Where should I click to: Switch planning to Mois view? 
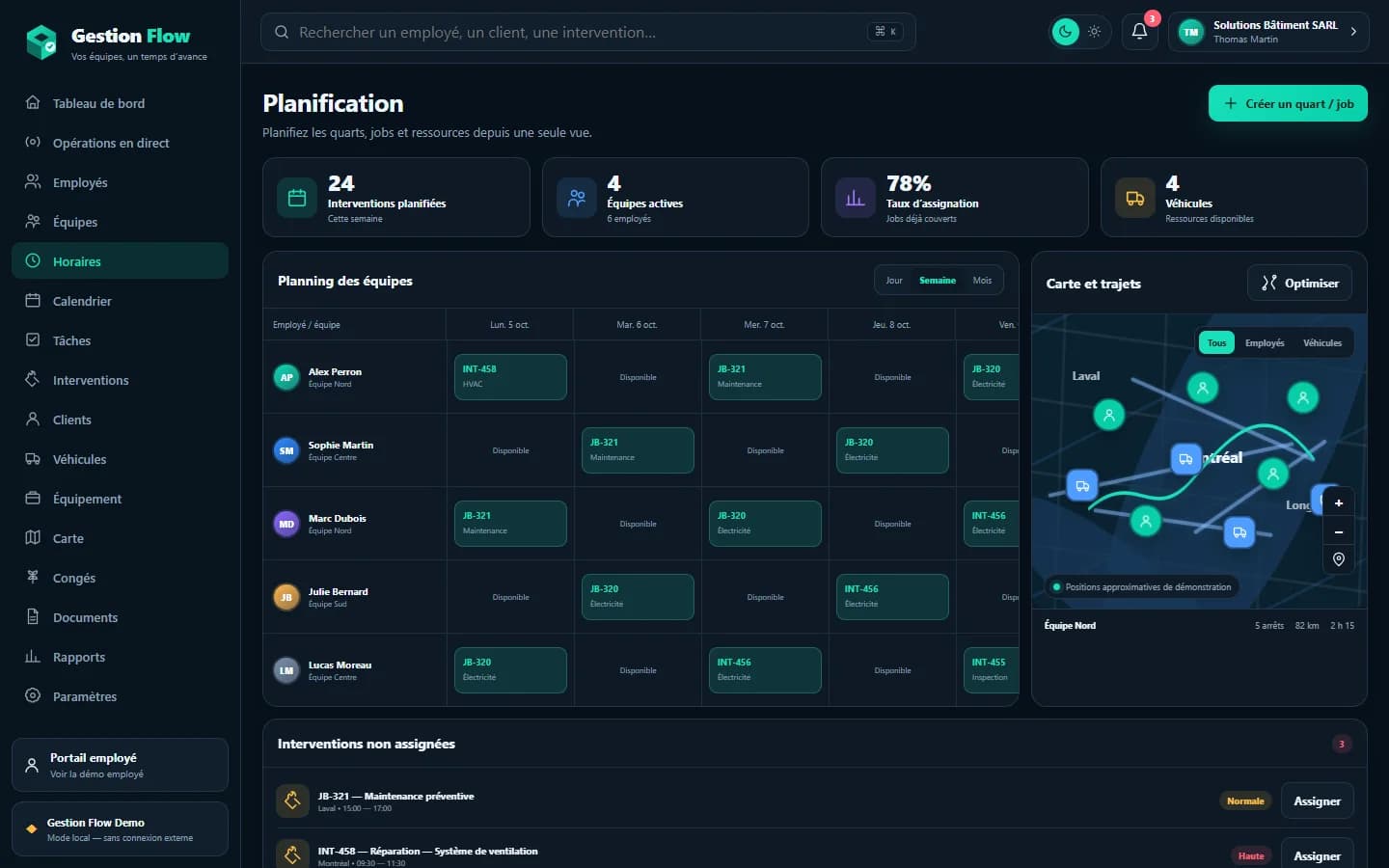[x=982, y=281]
